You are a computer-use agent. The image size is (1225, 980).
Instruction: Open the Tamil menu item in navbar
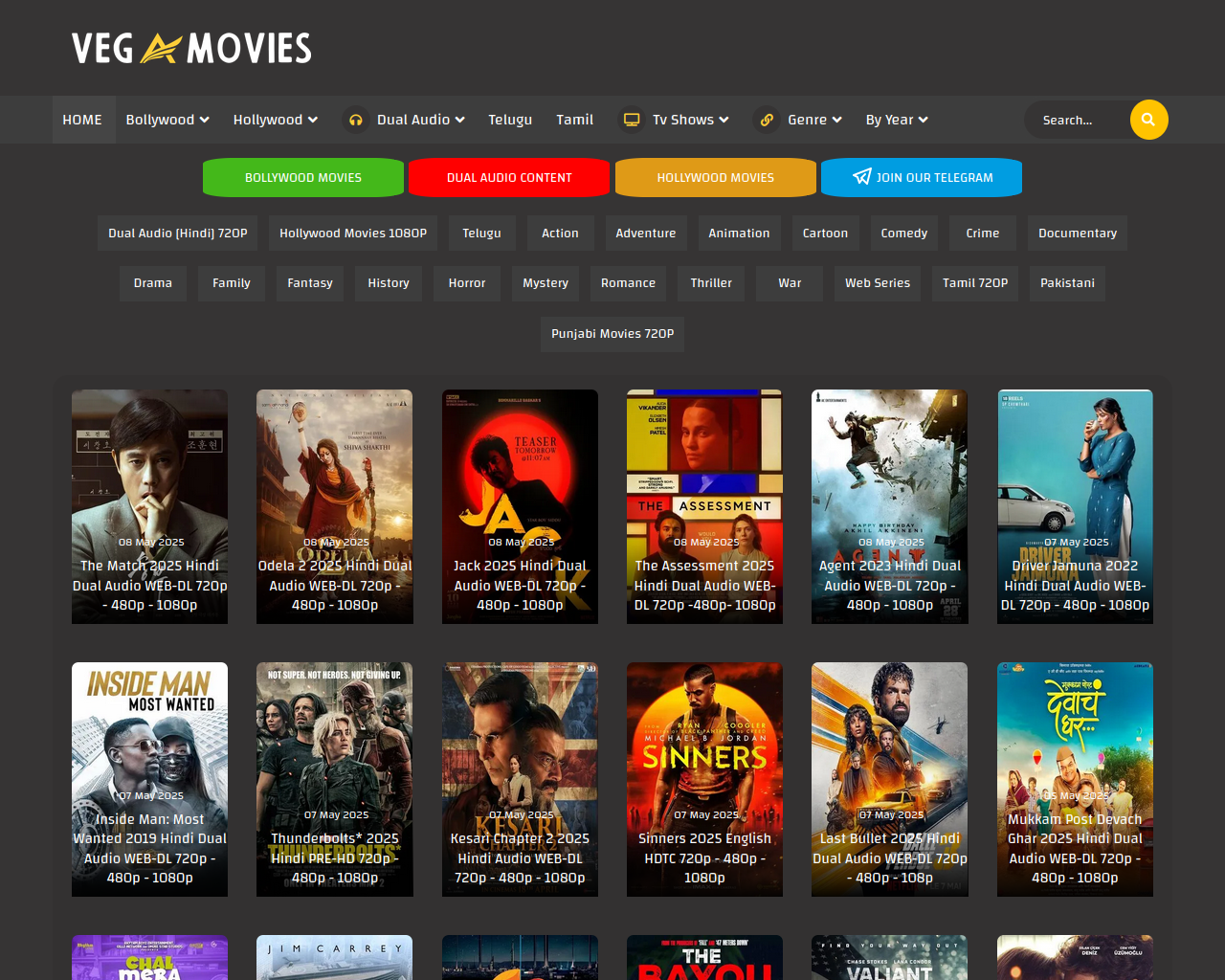(x=575, y=120)
